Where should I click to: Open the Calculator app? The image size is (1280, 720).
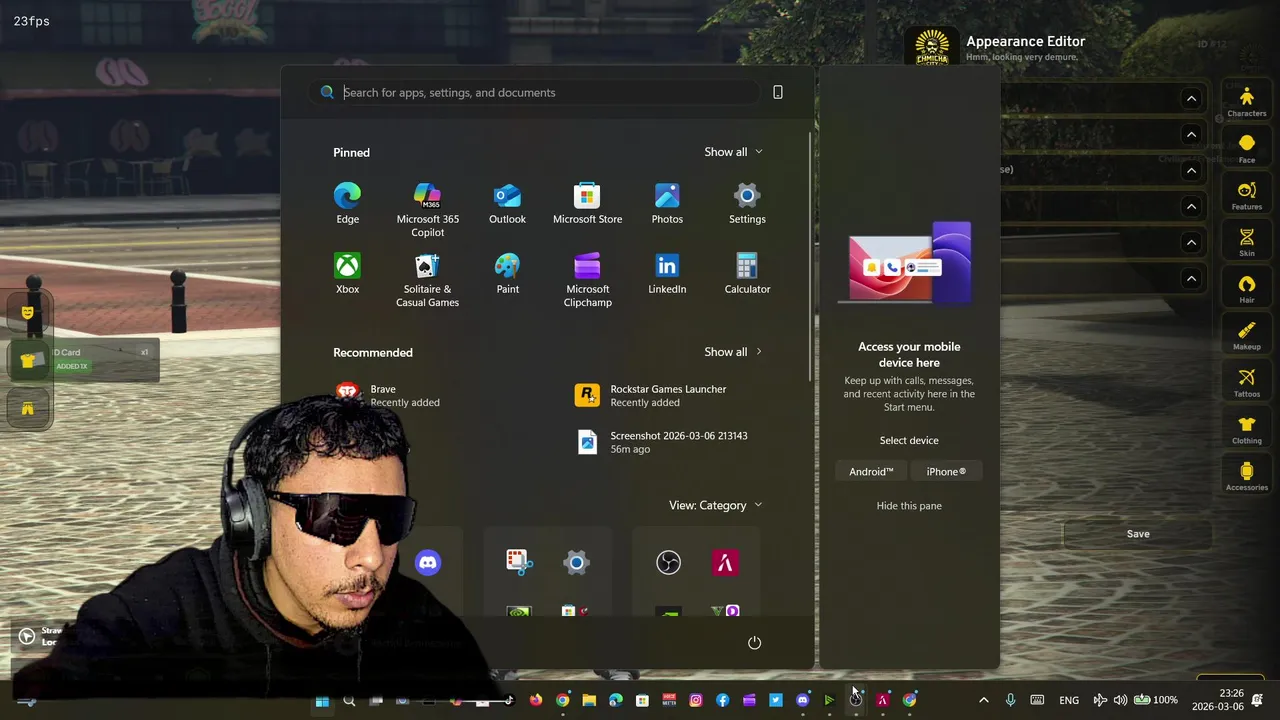point(747,273)
